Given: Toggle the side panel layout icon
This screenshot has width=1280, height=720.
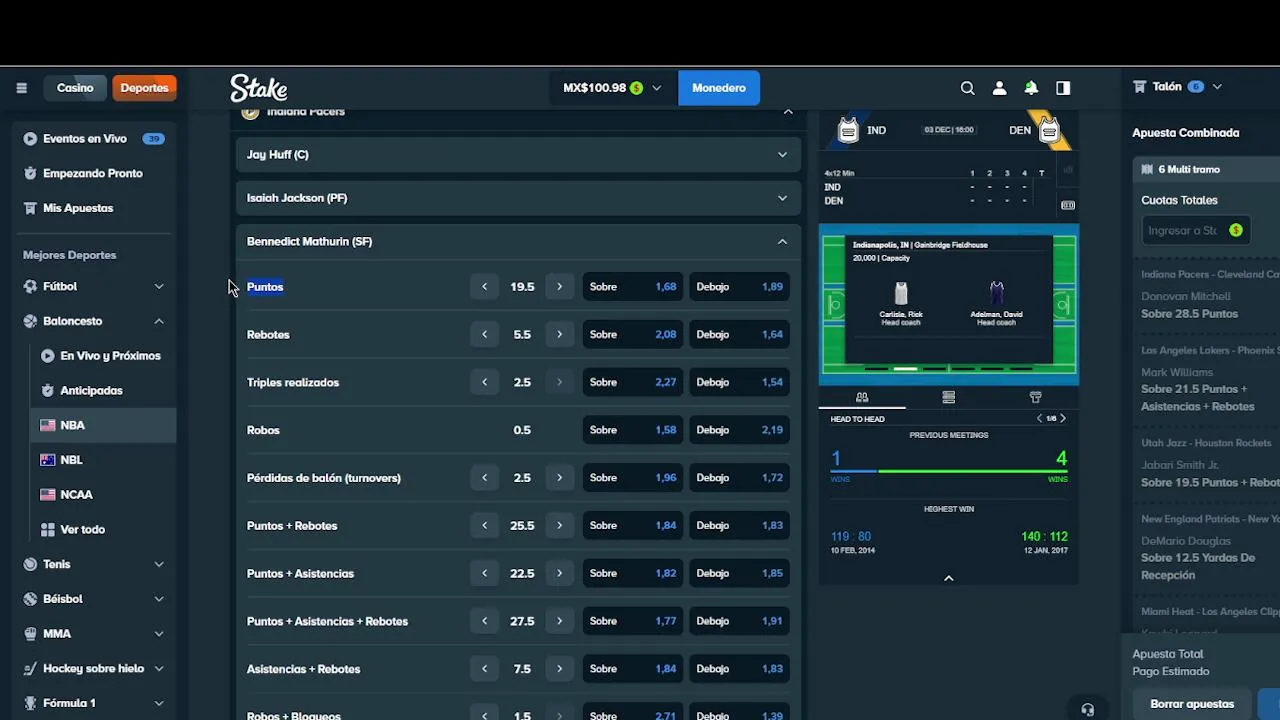Looking at the screenshot, I should 1063,88.
